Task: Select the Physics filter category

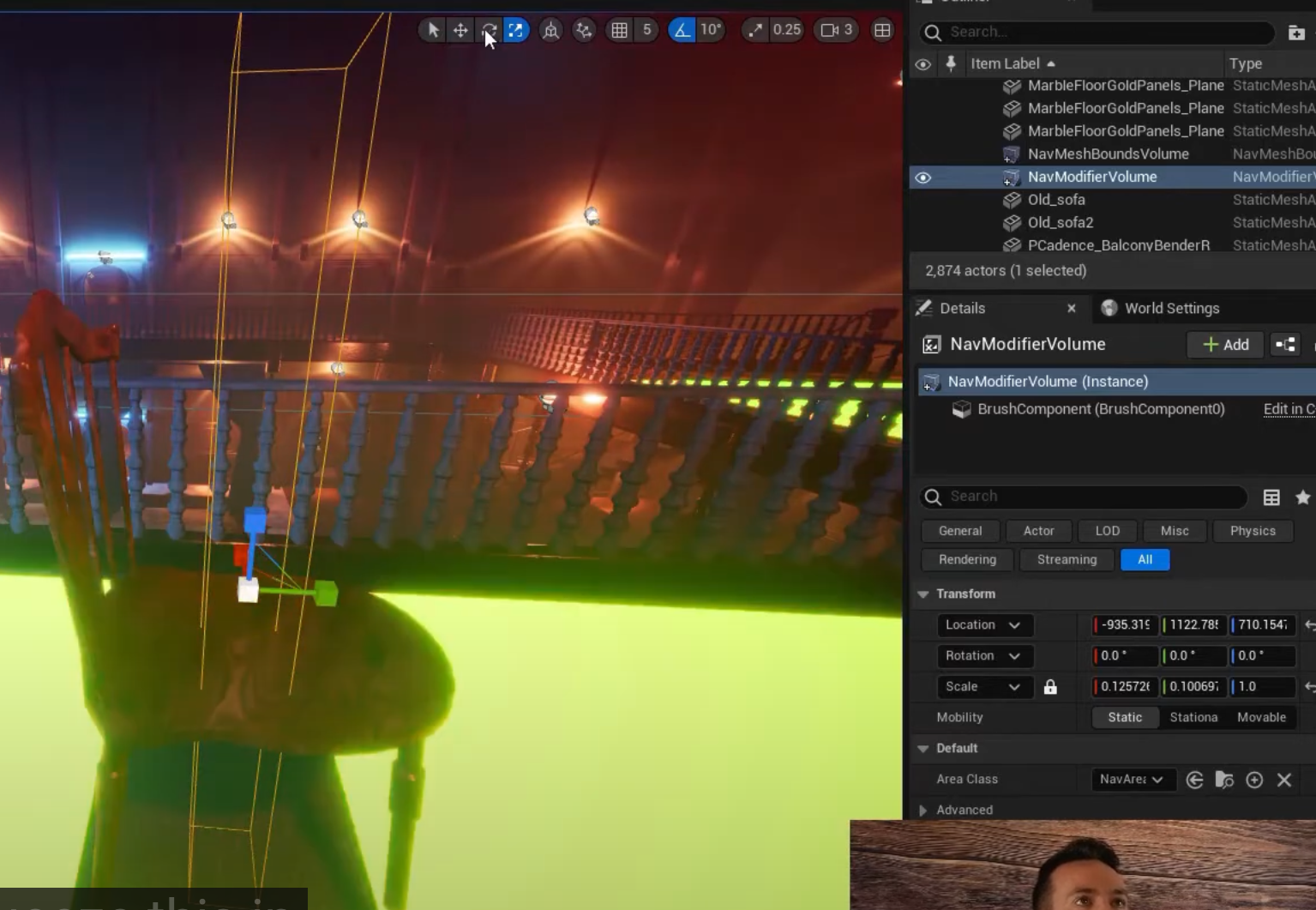Action: (1252, 531)
